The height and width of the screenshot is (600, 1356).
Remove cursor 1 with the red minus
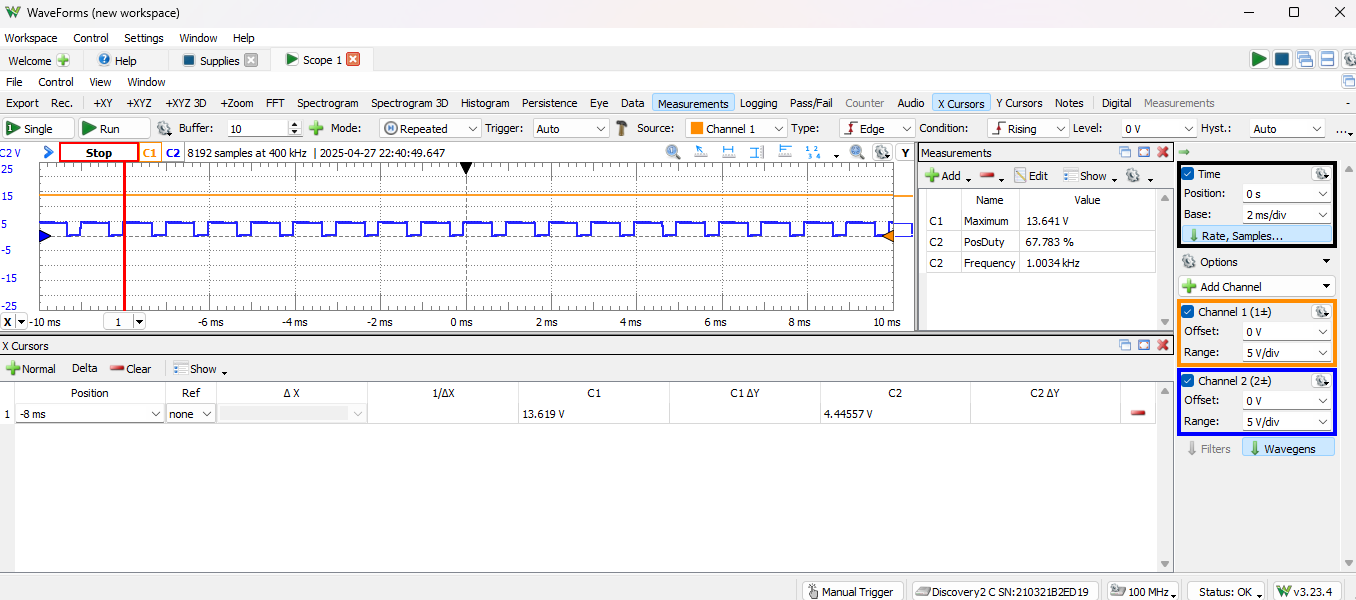click(1138, 414)
